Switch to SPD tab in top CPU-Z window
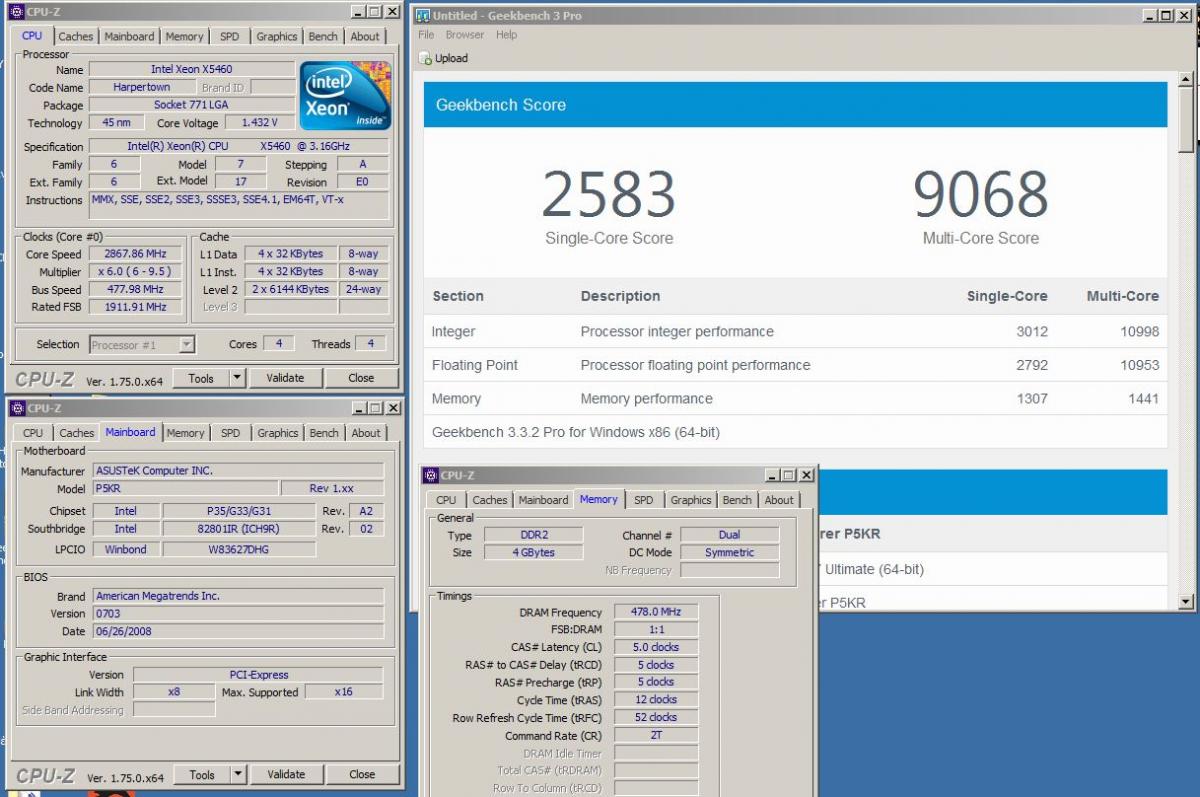Screen dimensions: 1200x797 click(x=230, y=36)
